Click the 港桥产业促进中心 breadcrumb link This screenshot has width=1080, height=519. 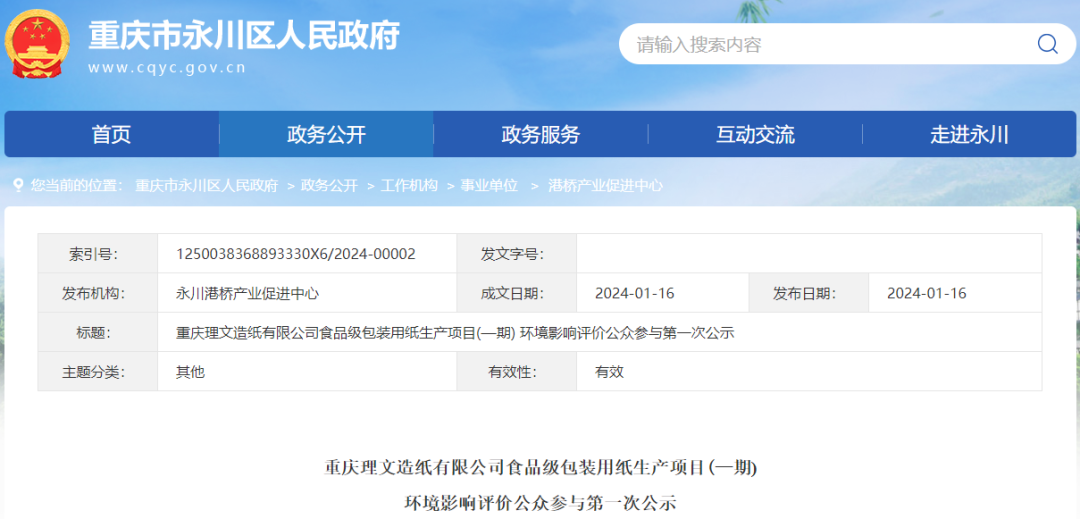pos(605,186)
